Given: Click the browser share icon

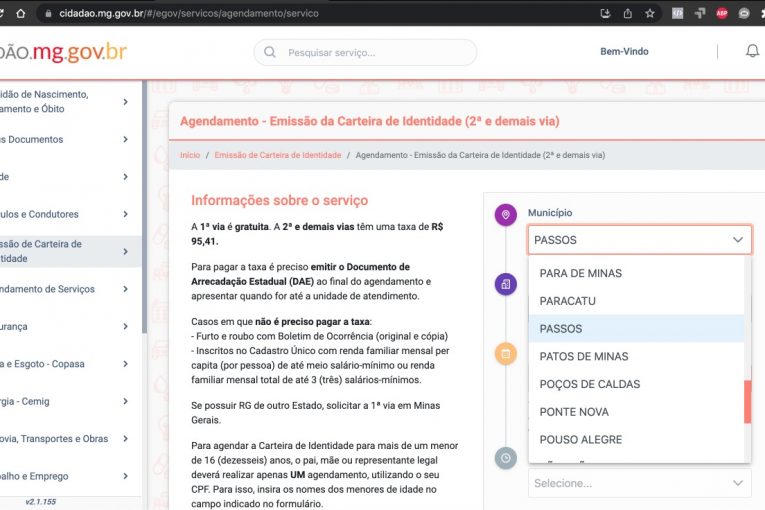Looking at the screenshot, I should (x=628, y=14).
